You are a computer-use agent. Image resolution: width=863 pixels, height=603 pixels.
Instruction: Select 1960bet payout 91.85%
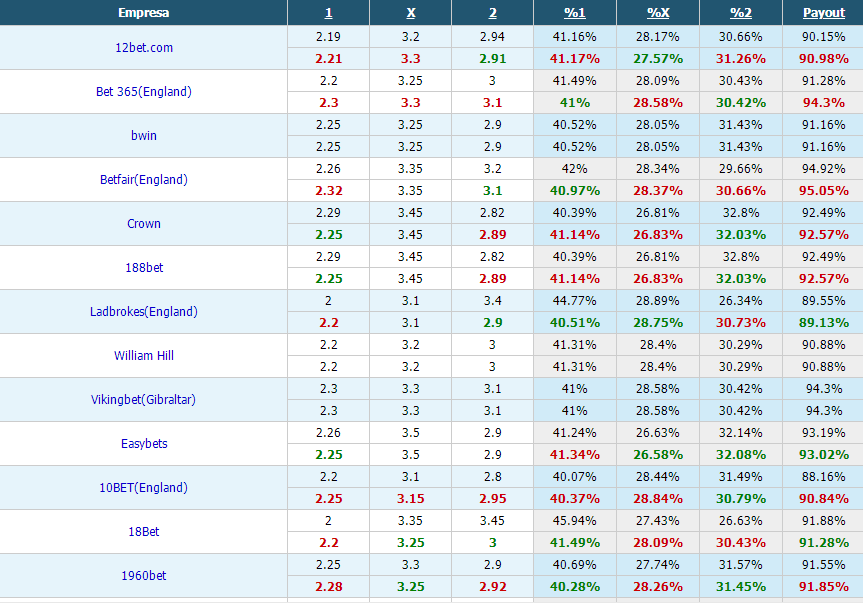click(823, 587)
